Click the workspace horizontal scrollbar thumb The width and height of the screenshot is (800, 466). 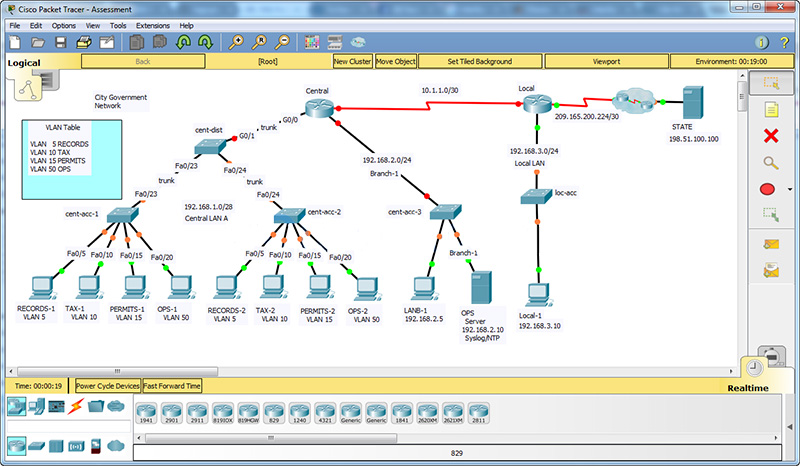pos(117,371)
